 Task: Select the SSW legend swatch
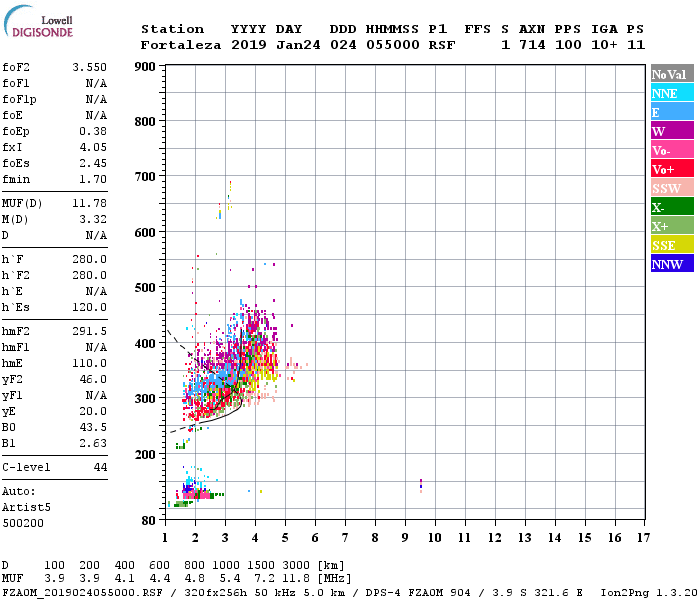point(672,188)
